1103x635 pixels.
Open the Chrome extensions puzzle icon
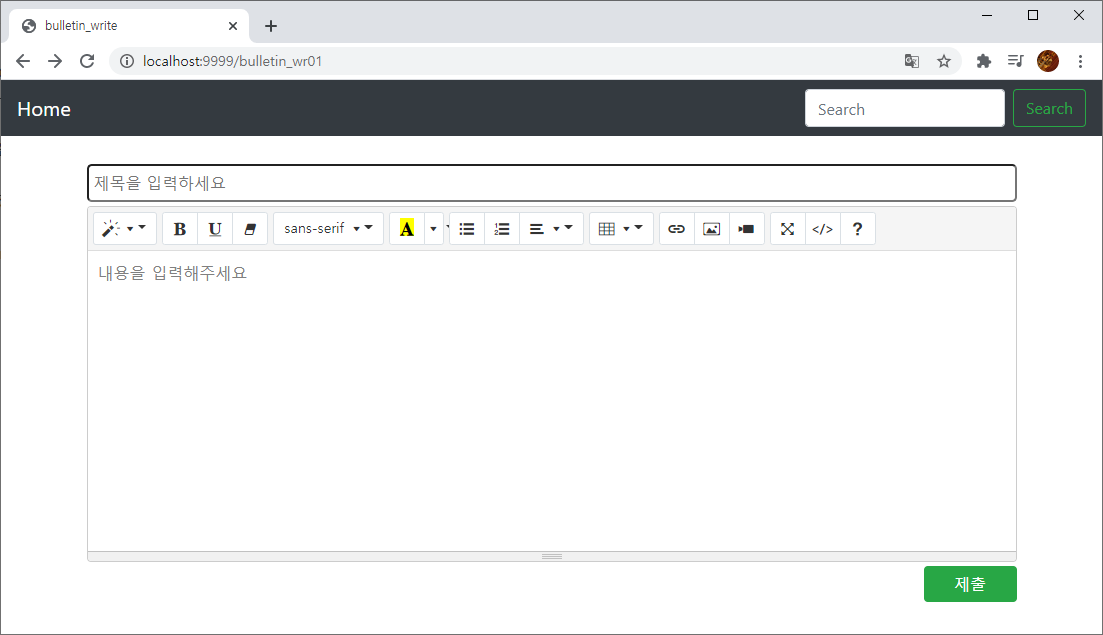983,61
